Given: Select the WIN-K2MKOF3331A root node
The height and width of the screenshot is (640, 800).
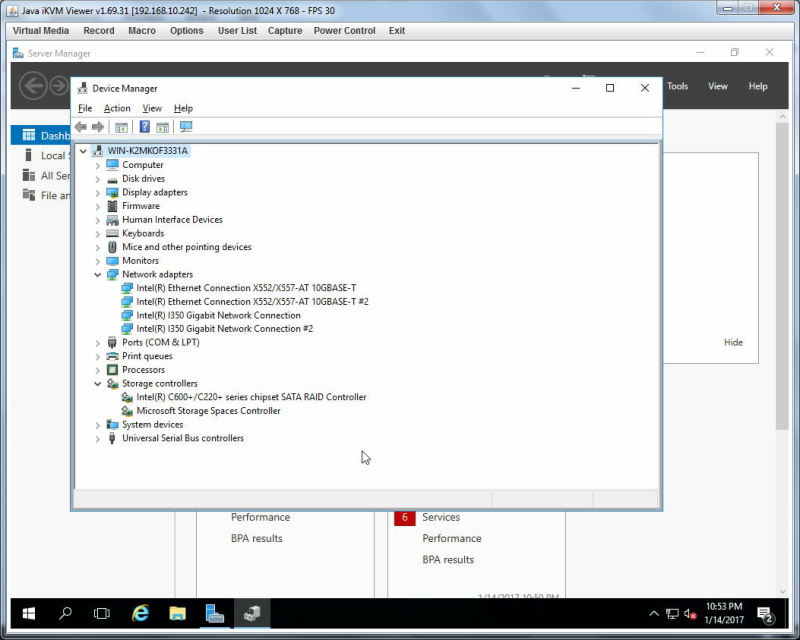Looking at the screenshot, I should [x=147, y=151].
